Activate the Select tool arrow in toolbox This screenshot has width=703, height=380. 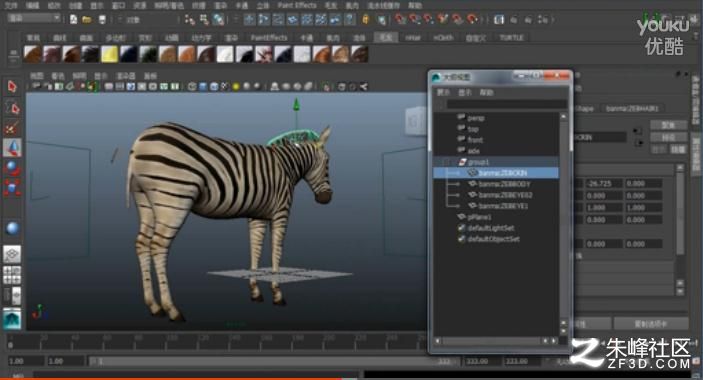[12, 86]
